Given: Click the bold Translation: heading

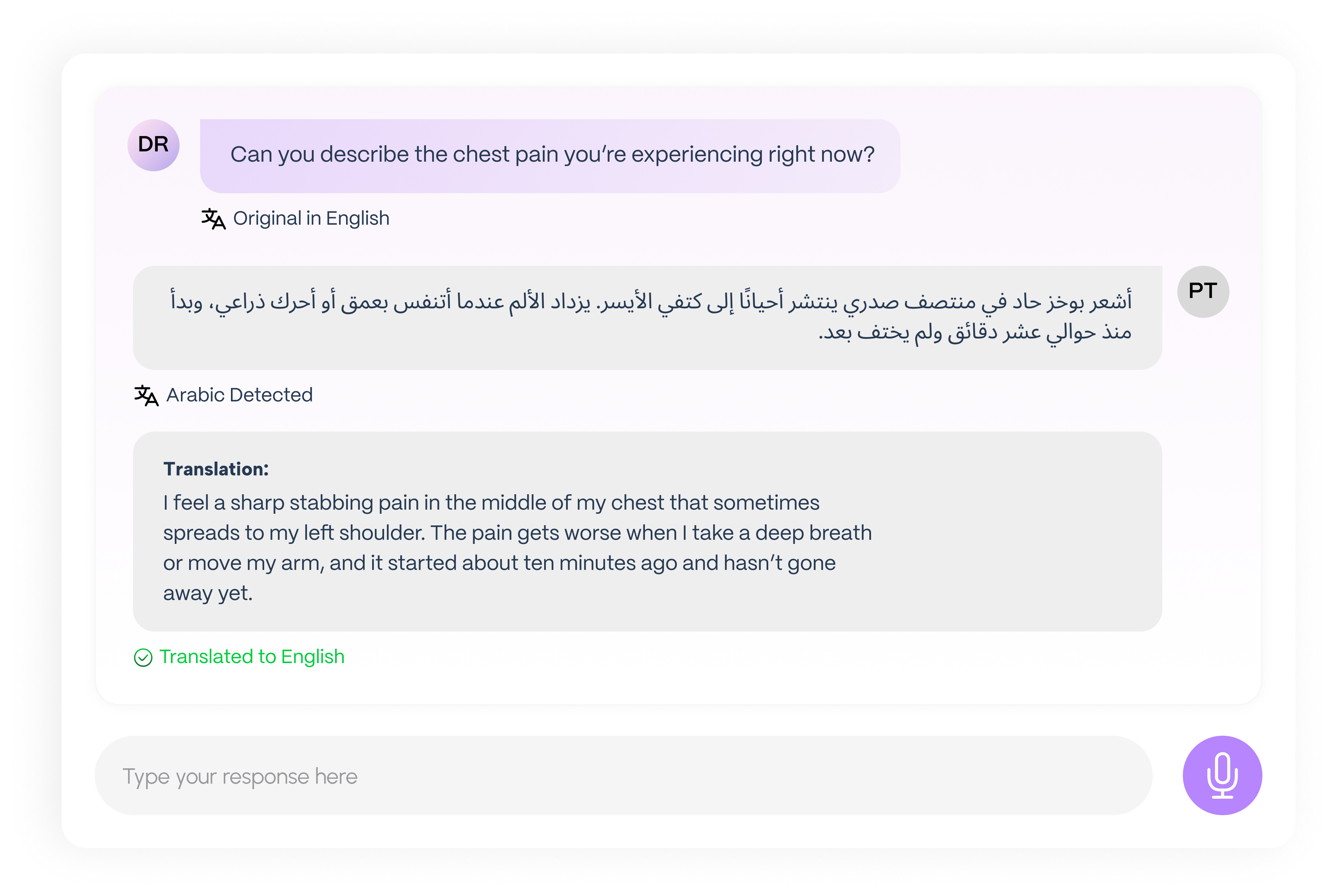Looking at the screenshot, I should pyautogui.click(x=216, y=469).
